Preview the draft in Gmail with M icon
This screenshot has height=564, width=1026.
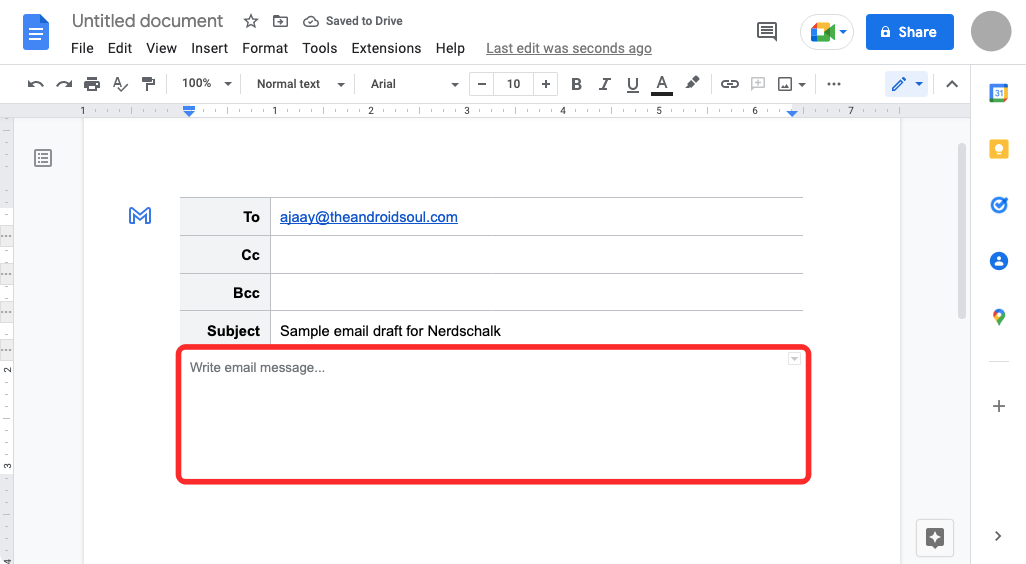click(140, 215)
